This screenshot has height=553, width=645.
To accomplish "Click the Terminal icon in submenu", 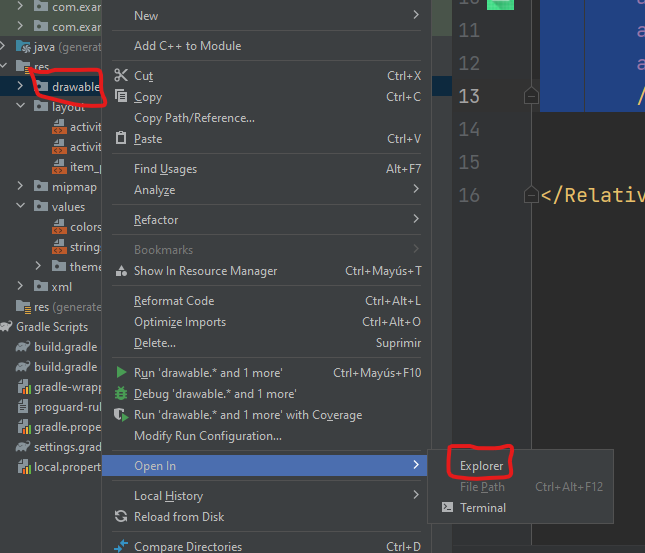I will pos(447,508).
